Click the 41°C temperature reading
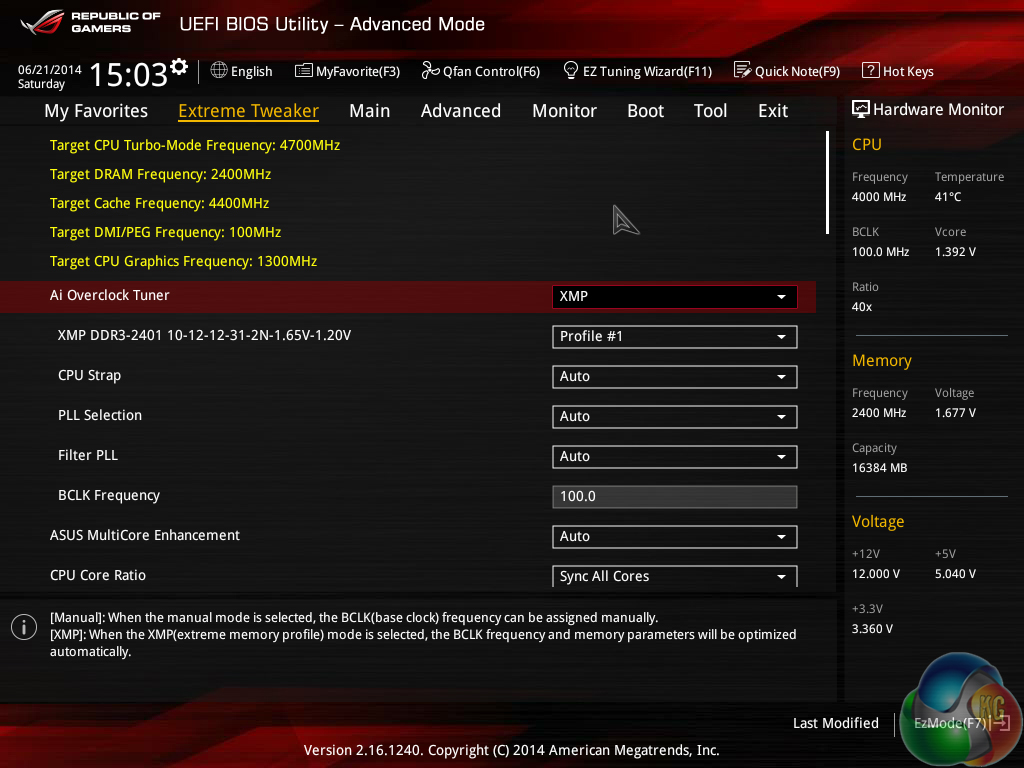This screenshot has height=768, width=1024. (948, 197)
